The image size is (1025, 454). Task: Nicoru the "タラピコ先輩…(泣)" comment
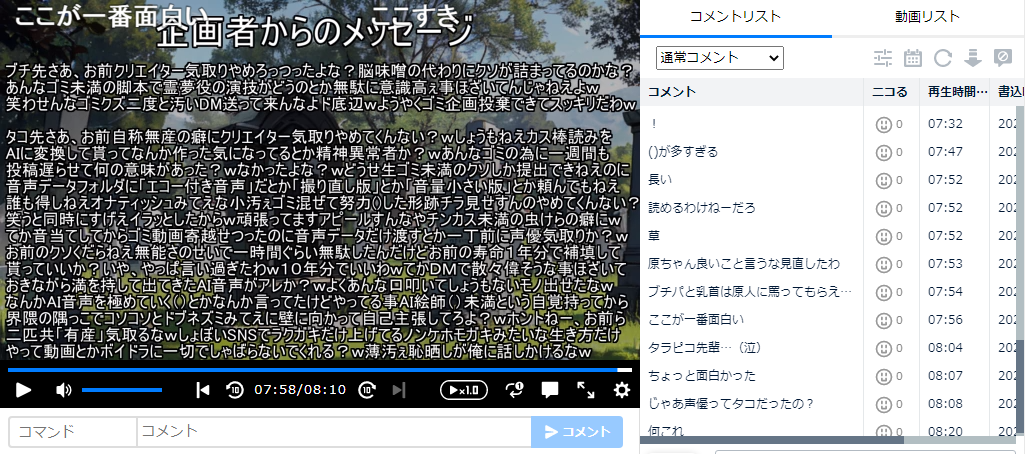[x=884, y=348]
